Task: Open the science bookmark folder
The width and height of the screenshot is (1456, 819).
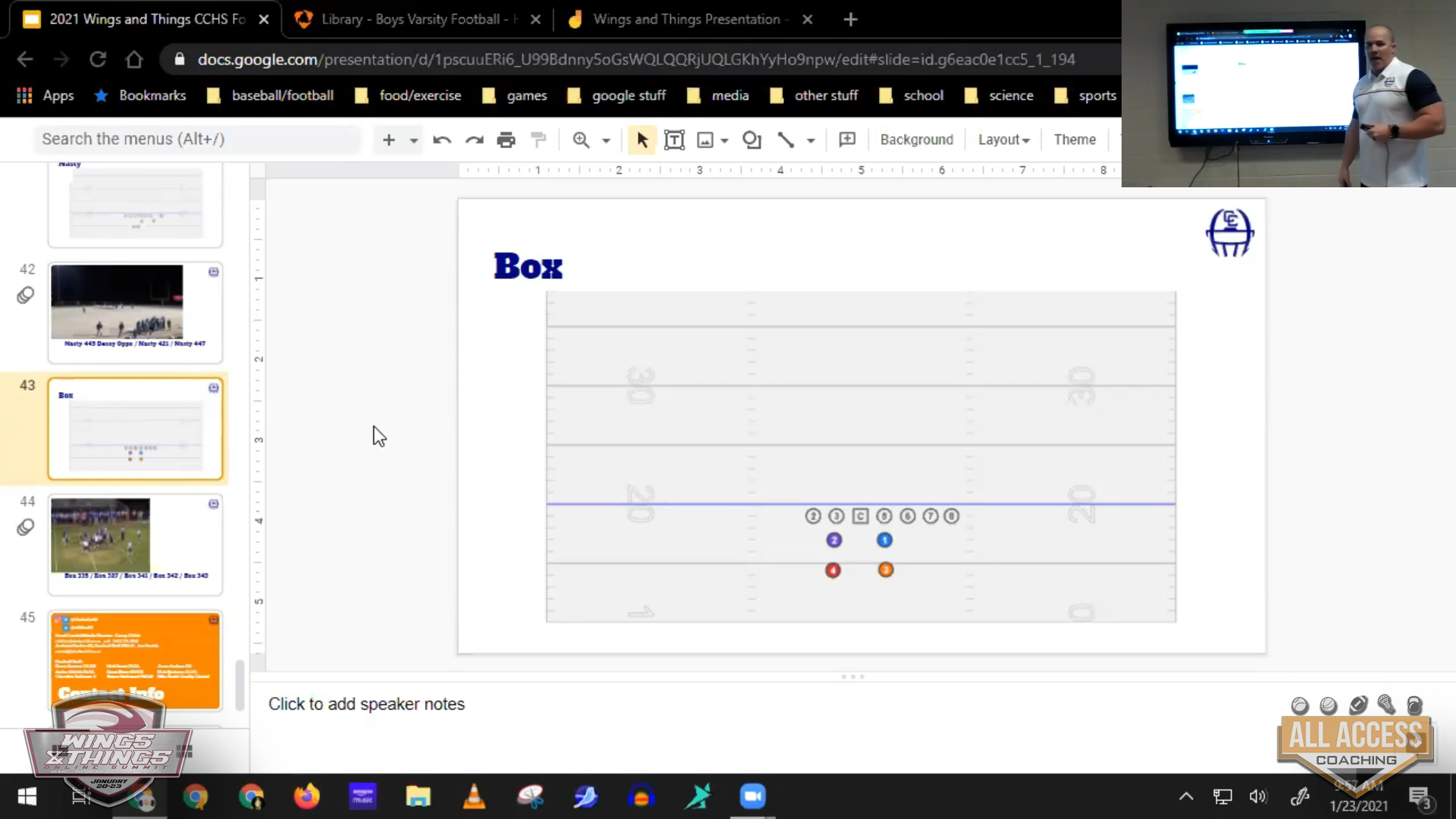Action: [x=999, y=96]
